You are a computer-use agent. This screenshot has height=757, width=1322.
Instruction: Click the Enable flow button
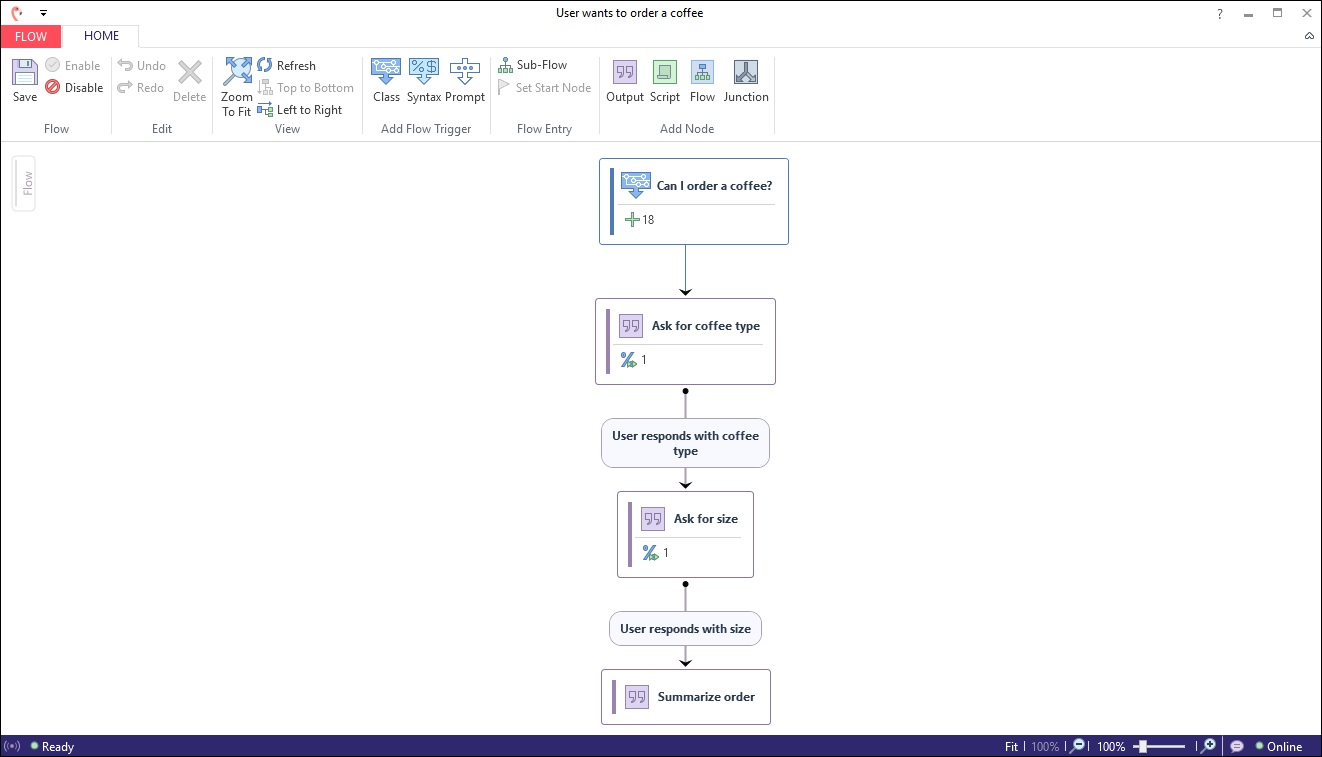[x=72, y=66]
